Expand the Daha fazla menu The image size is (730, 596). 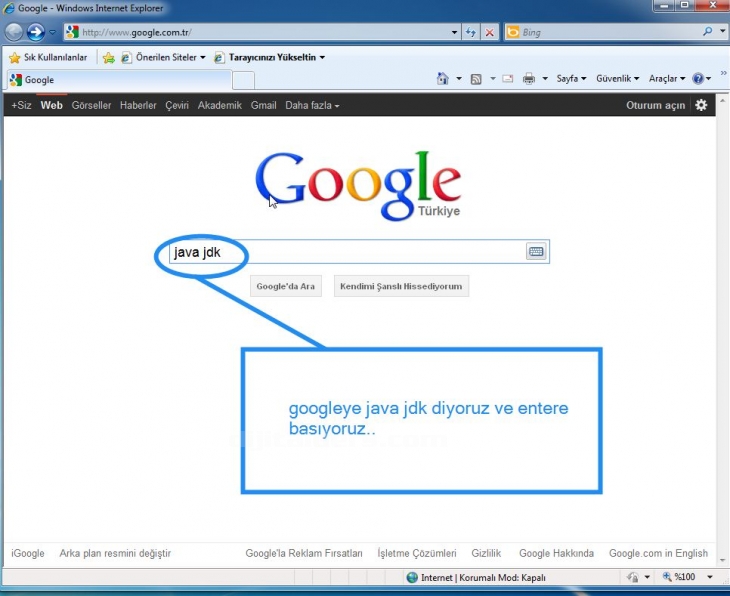click(x=312, y=105)
